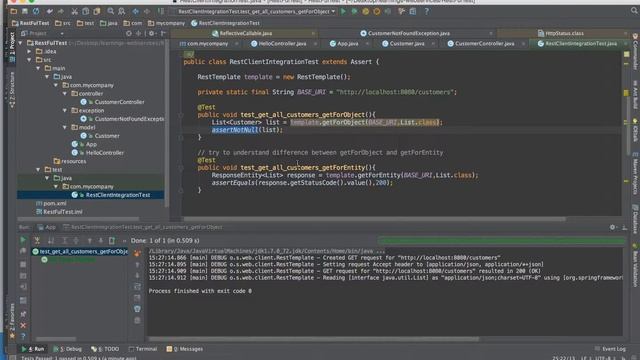Viewport: 640px width, 360px height.
Task: Open the Terminal tool window
Action: point(143,349)
